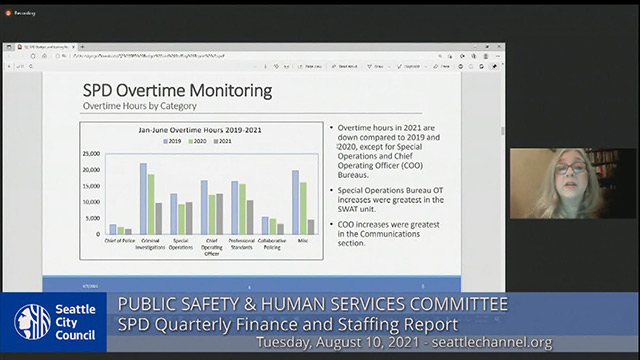The width and height of the screenshot is (640, 360).
Task: Rotate the PDF page
Action: point(276,66)
